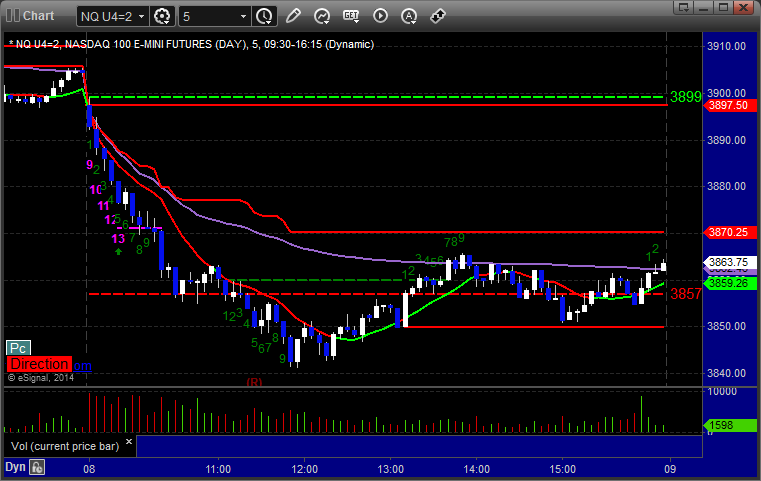761x481 pixels.
Task: Click the 3880.00 price axis label
Action: pyautogui.click(x=726, y=186)
